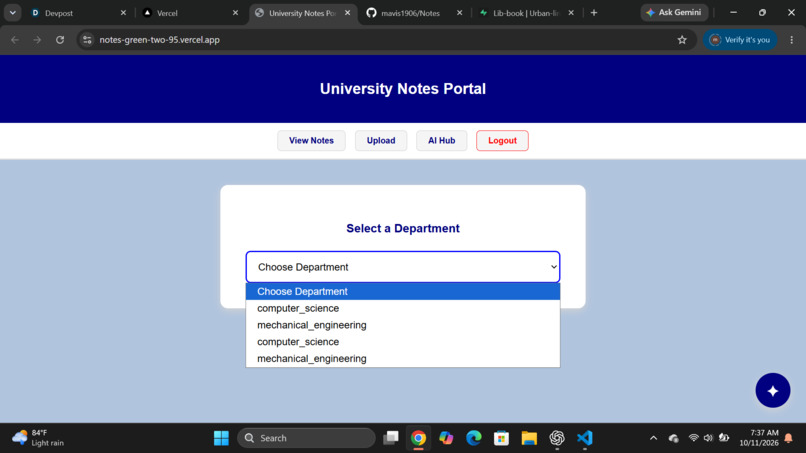Open notifications bell in the taskbar
The width and height of the screenshot is (806, 453).
point(789,438)
